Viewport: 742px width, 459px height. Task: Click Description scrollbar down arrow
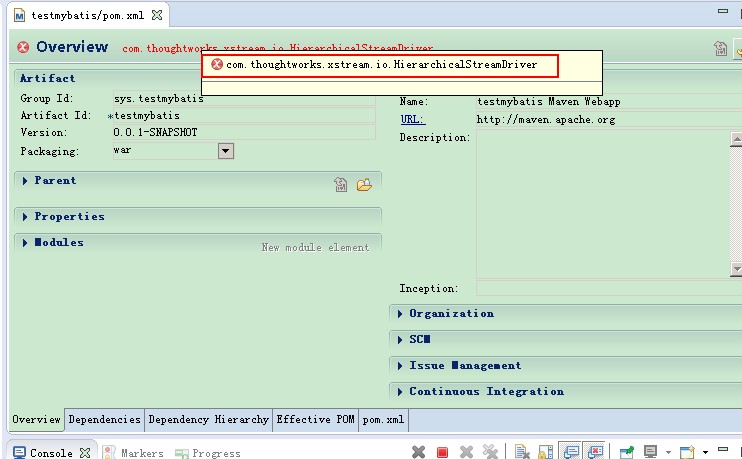point(736,269)
